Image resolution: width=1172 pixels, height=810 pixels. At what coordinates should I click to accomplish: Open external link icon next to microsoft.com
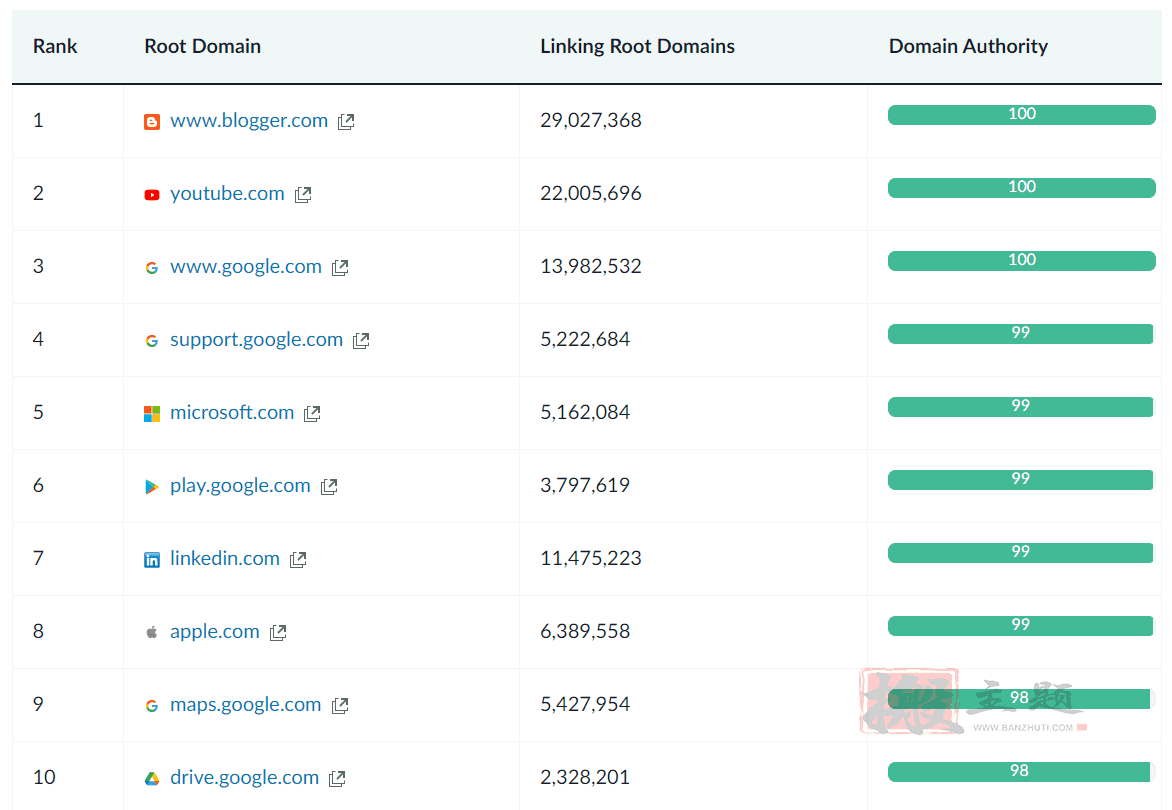point(312,414)
